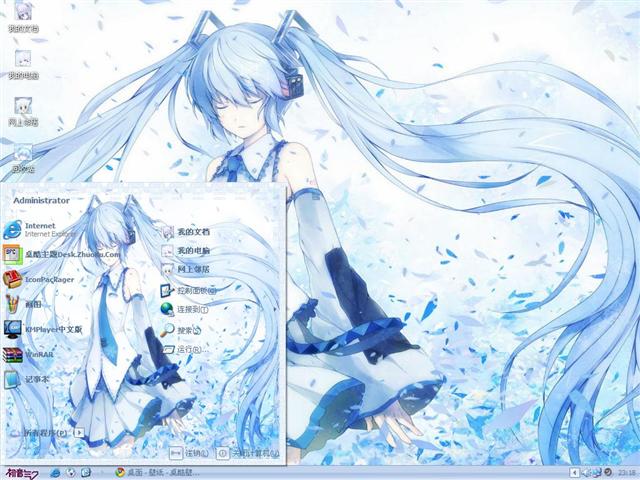The image size is (640, 480).
Task: Click the taskbar clock showing the time
Action: (x=628, y=473)
